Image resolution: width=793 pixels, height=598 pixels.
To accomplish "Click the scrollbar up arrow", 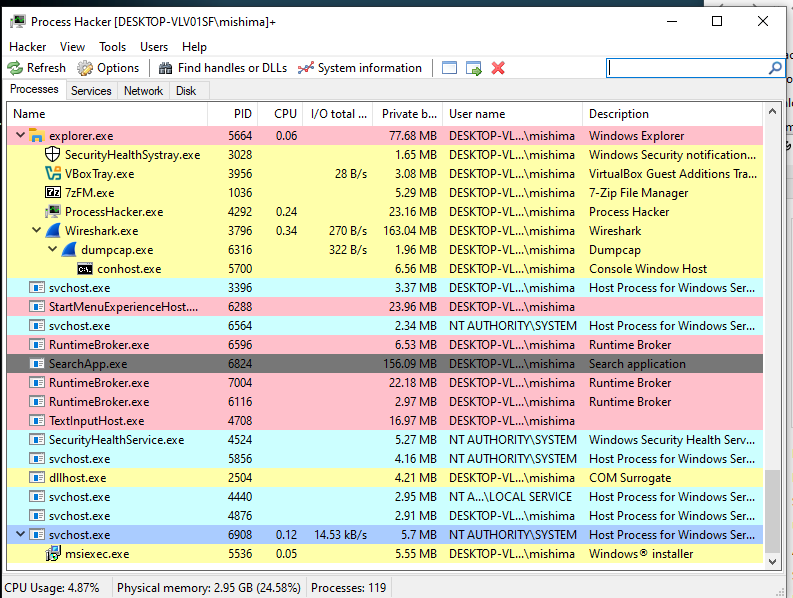I will [x=772, y=112].
